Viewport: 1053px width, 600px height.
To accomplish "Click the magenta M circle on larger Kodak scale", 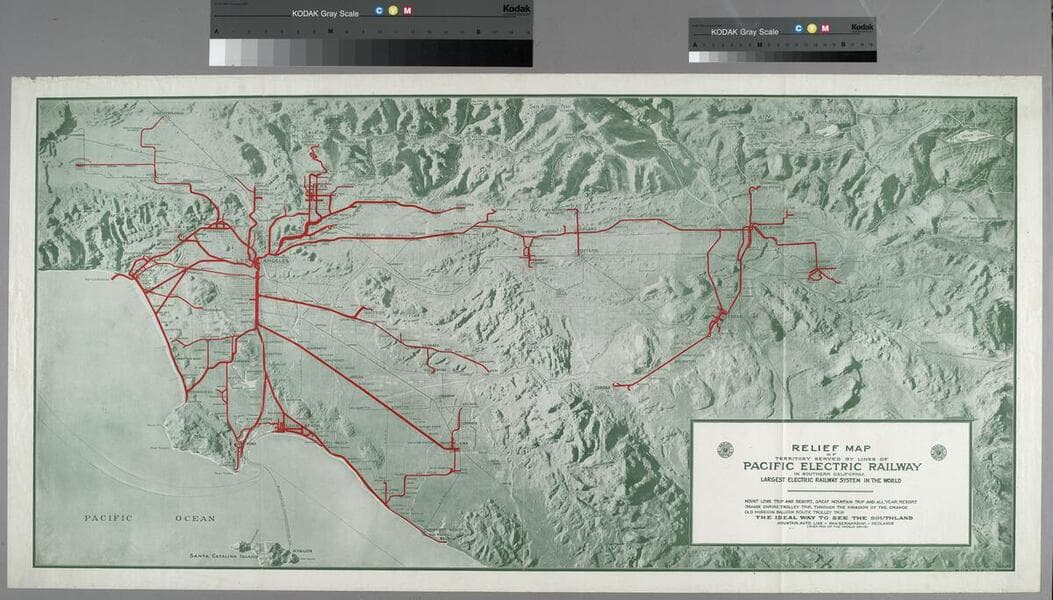I will [x=407, y=11].
